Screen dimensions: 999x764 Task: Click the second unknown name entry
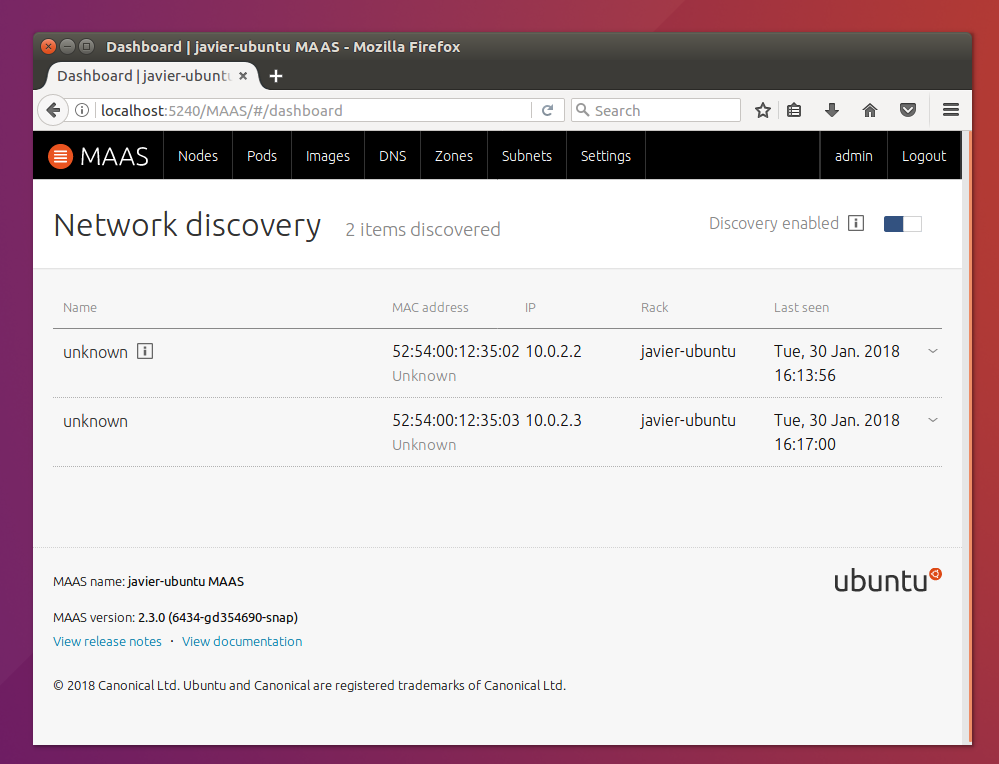coord(96,421)
